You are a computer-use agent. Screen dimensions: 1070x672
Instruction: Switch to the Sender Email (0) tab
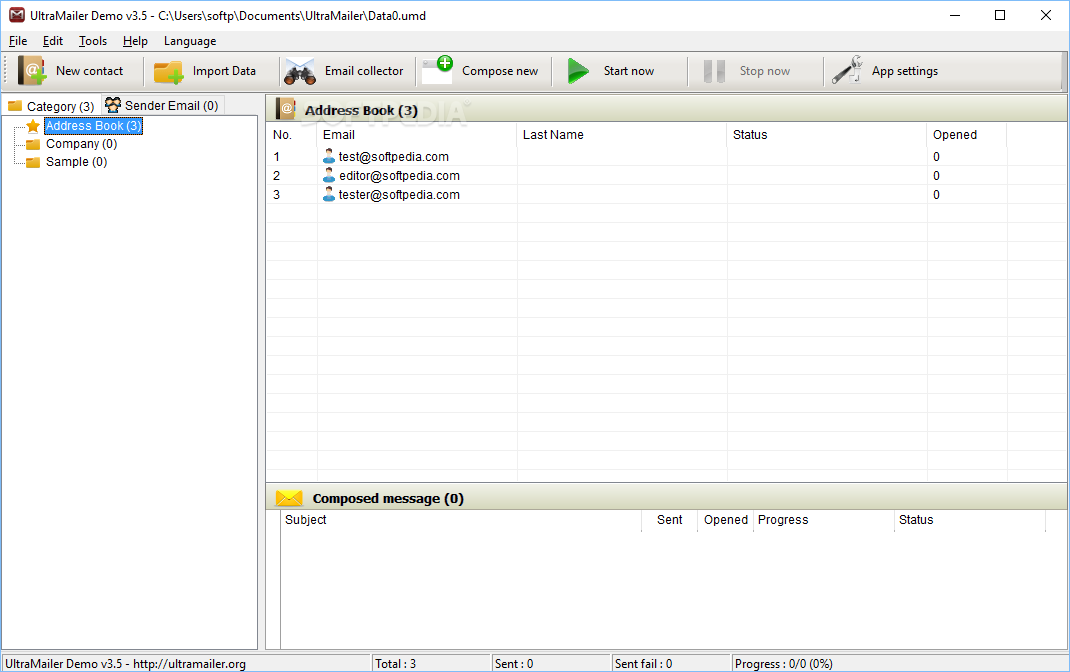point(162,105)
